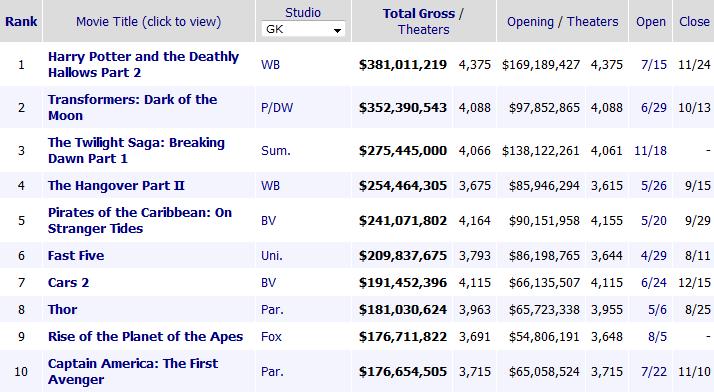The width and height of the screenshot is (714, 392).
Task: Open Rise of the Planet of the Apes
Action: point(145,336)
